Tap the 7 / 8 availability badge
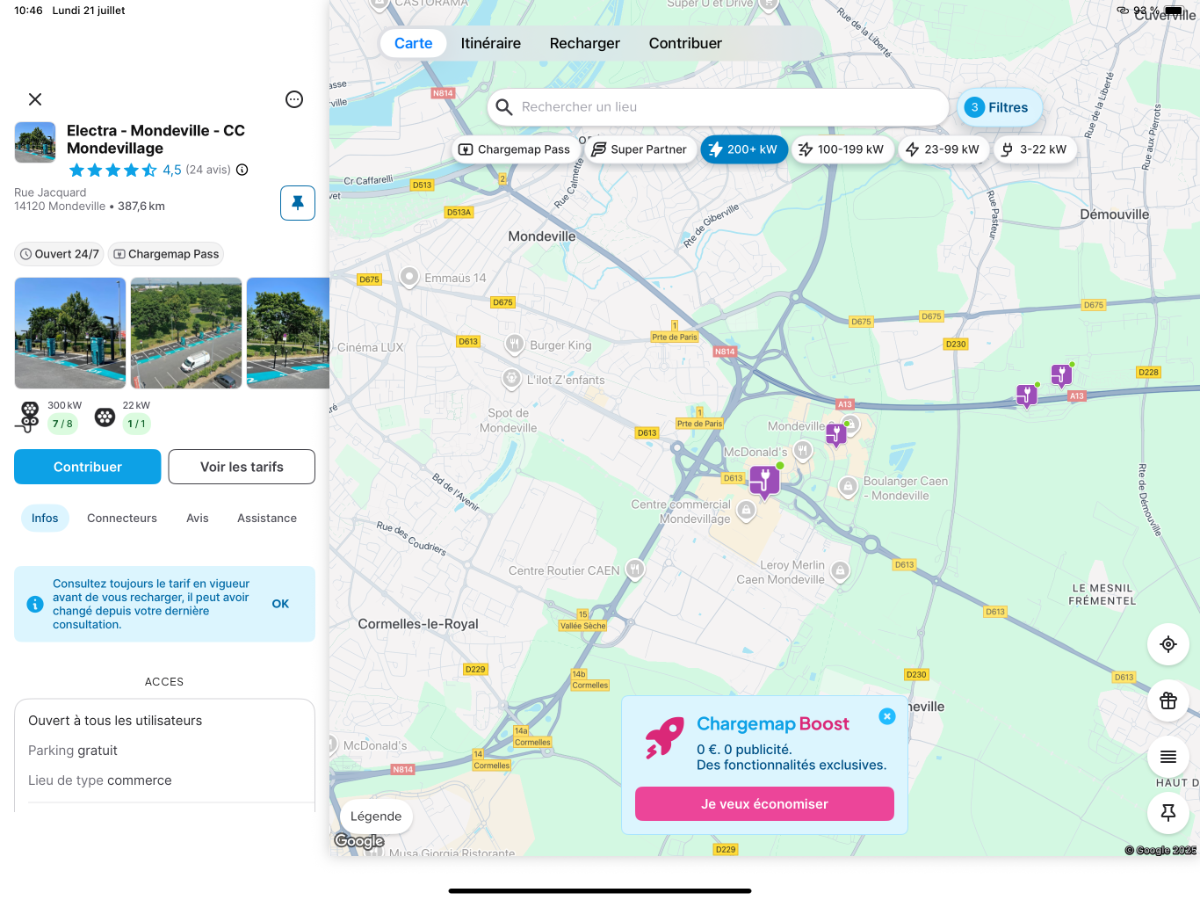Screen dimensions: 1200x900 coord(62,424)
